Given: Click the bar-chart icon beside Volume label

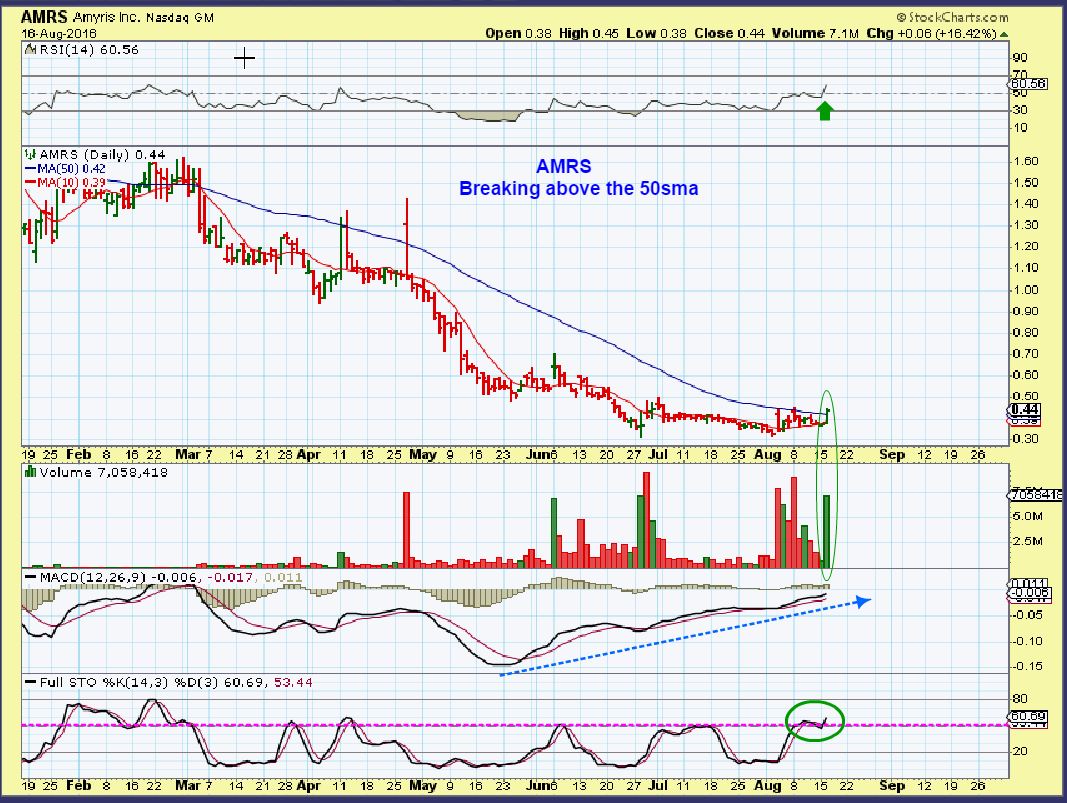Looking at the screenshot, I should pos(30,472).
